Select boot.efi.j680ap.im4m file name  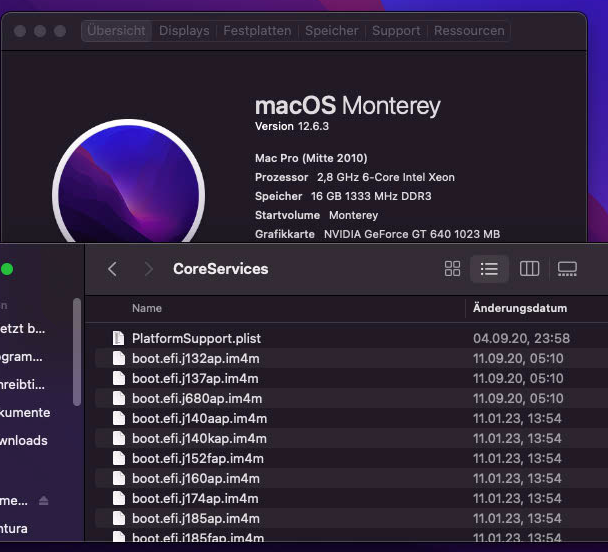[x=197, y=398]
